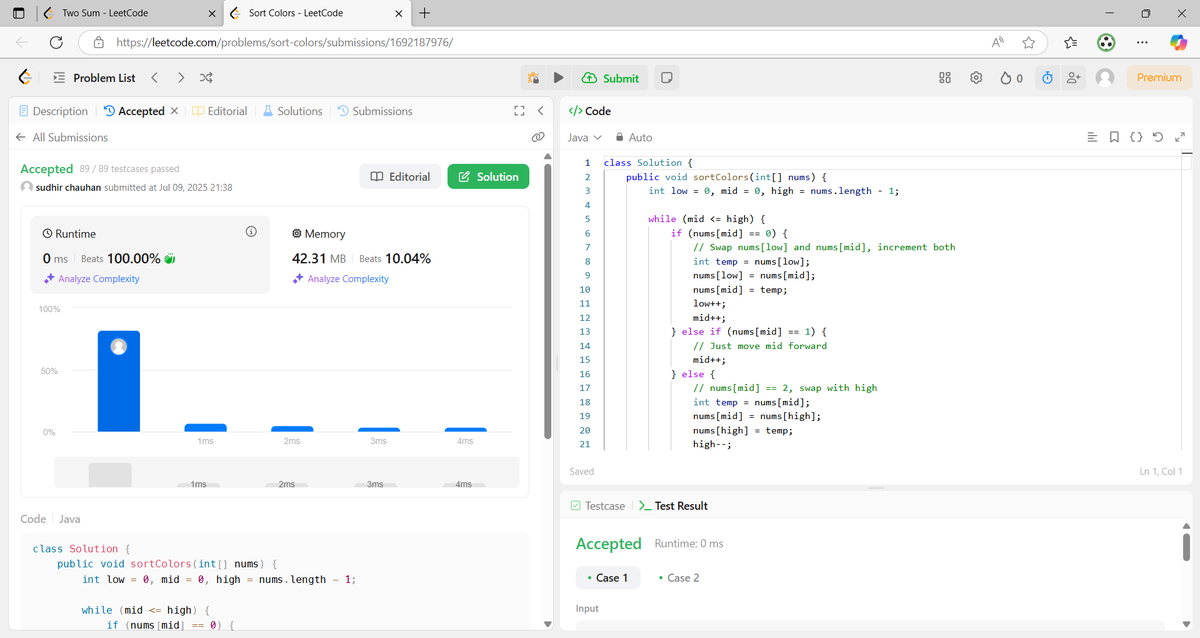Maximize the left panel with fullscreen icon
The image size is (1200, 638).
click(x=519, y=111)
